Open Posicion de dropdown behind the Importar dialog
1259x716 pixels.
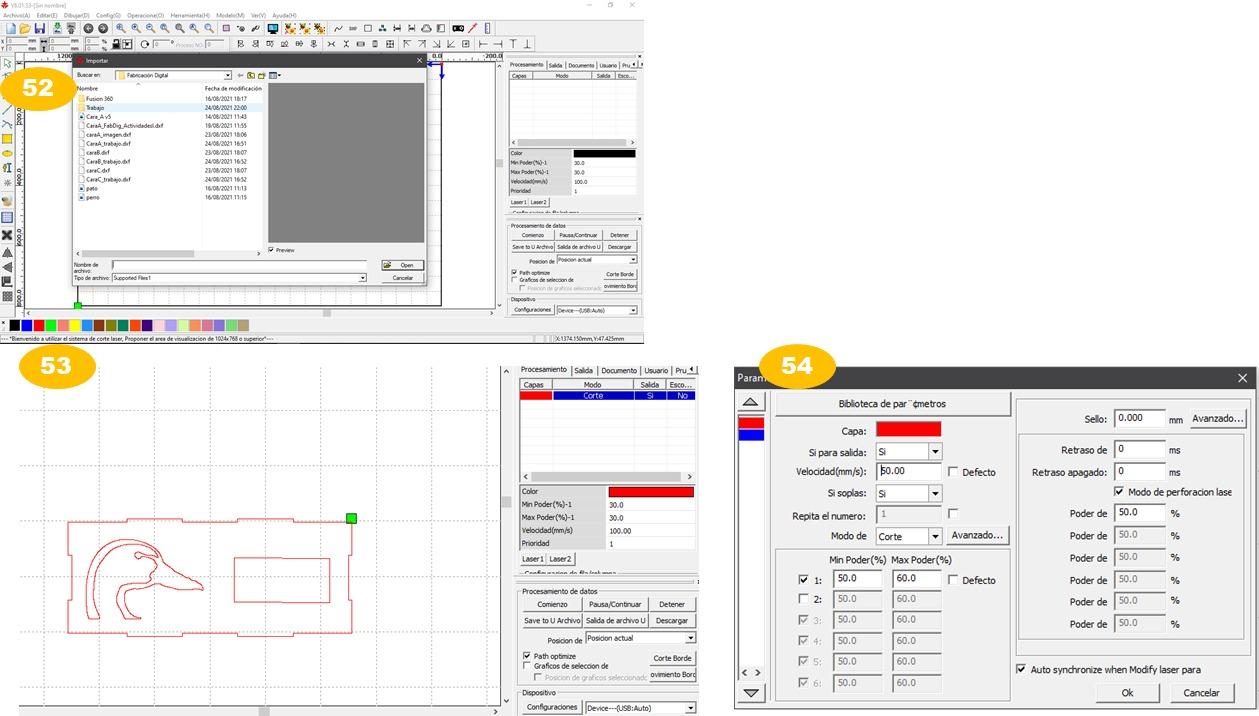633,260
